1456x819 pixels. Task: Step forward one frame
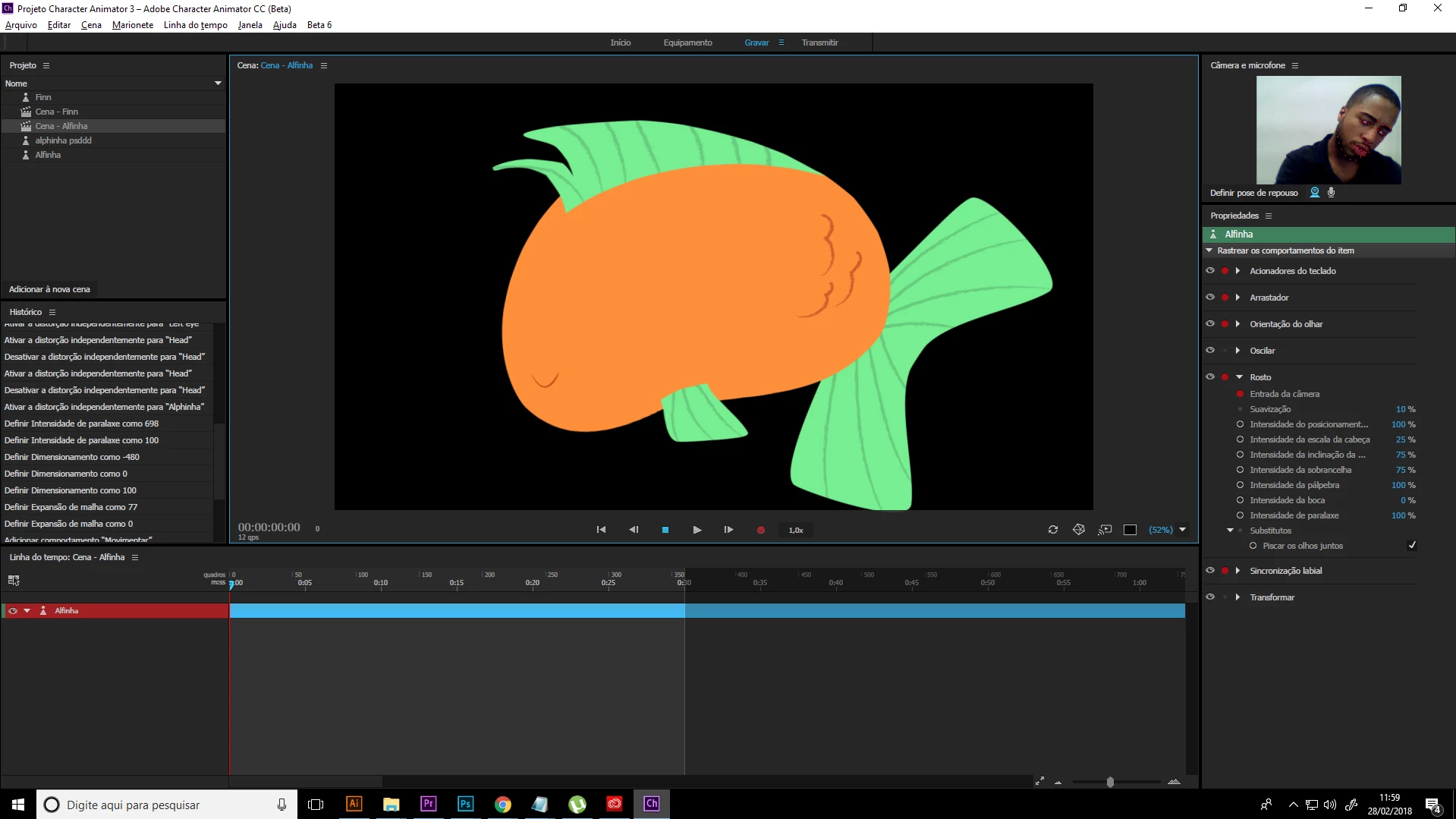728,530
